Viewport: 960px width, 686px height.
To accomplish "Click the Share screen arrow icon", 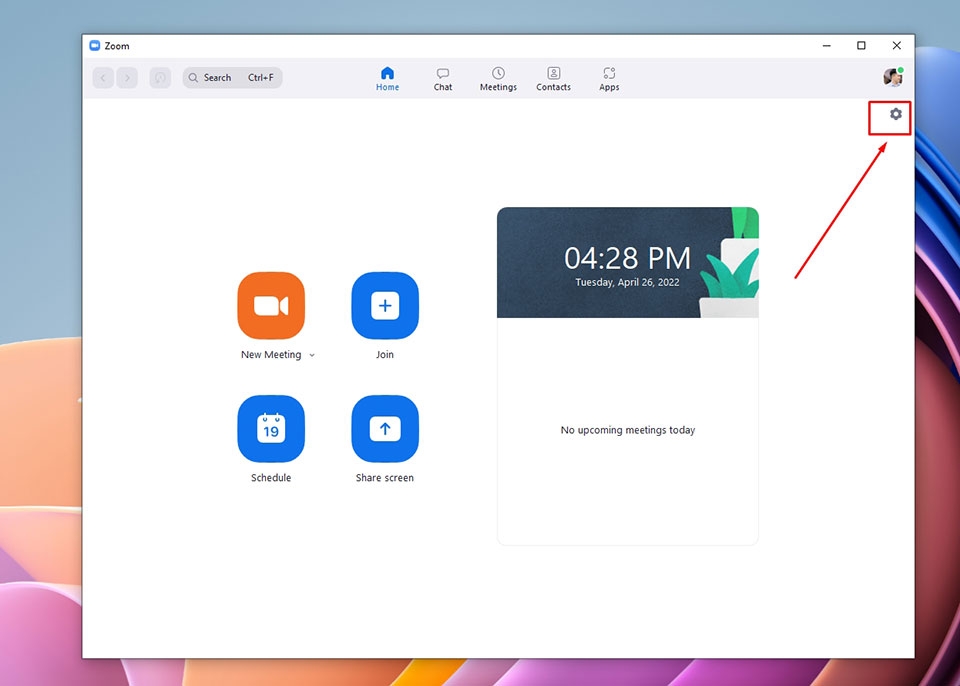I will [385, 429].
